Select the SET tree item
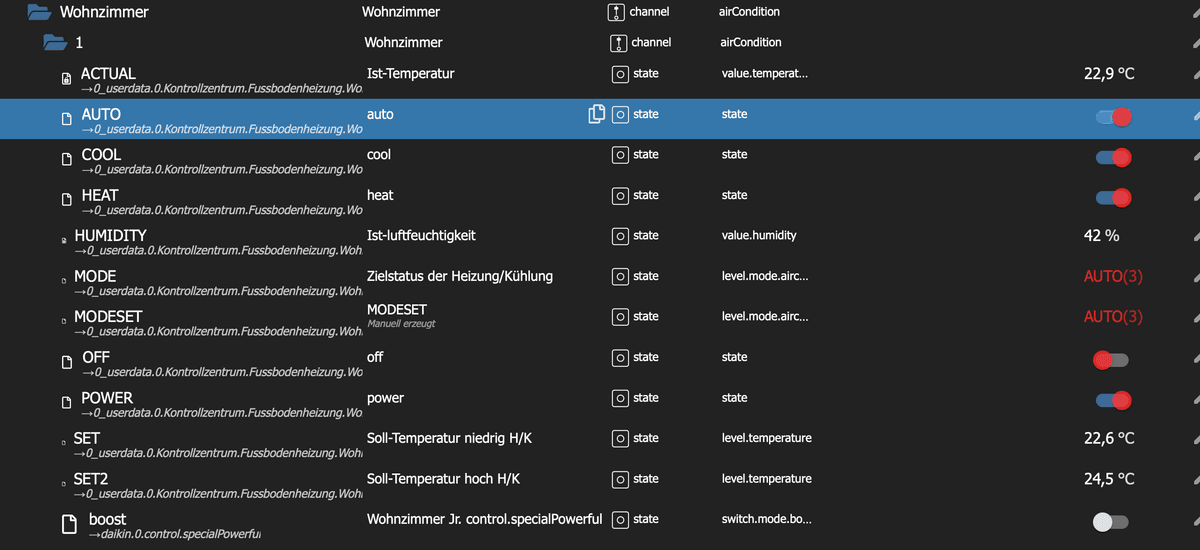Viewport: 1200px width, 550px height. [87, 439]
